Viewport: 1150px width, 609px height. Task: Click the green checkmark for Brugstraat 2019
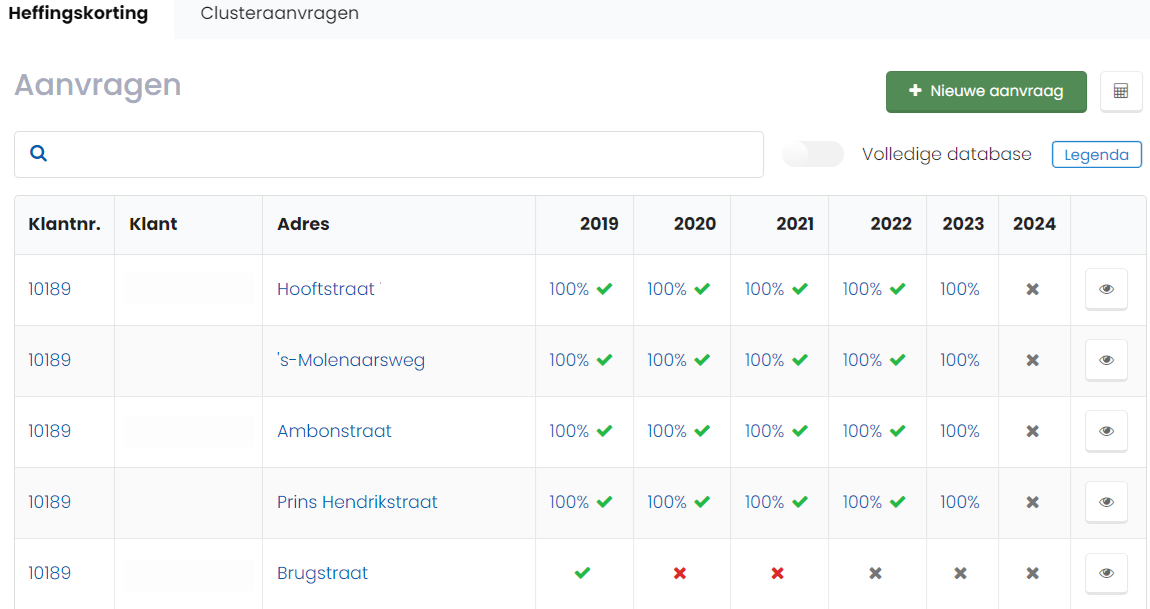coord(582,573)
